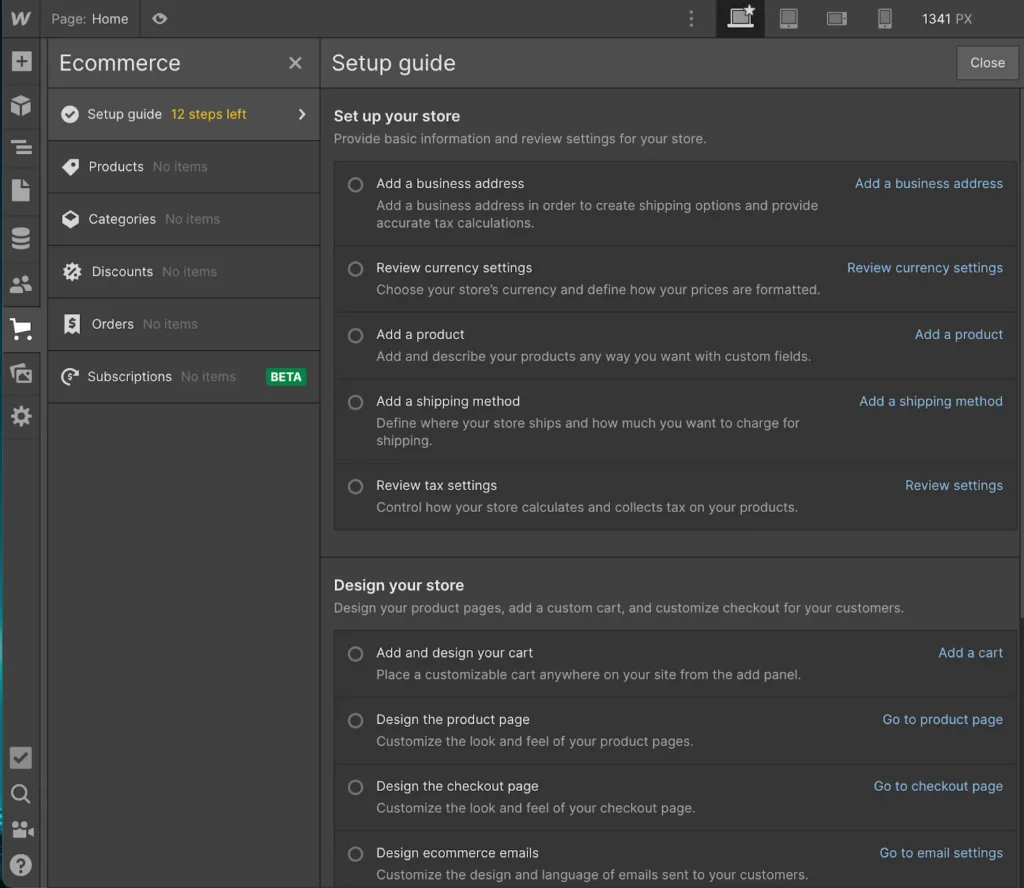
Task: Click the Add a shipping method link
Action: pos(931,401)
